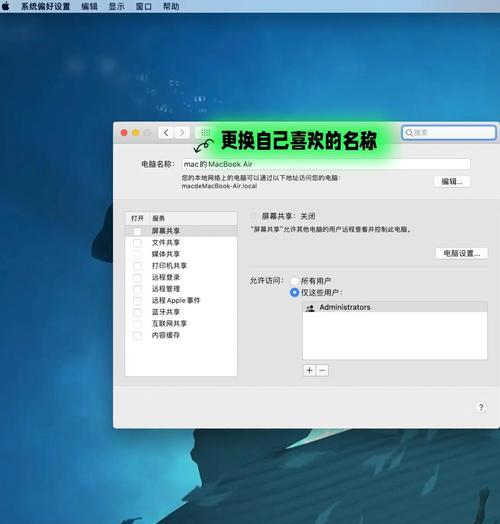500x524 pixels.
Task: Enable the 内容缓存 checkbox
Action: pyautogui.click(x=137, y=336)
